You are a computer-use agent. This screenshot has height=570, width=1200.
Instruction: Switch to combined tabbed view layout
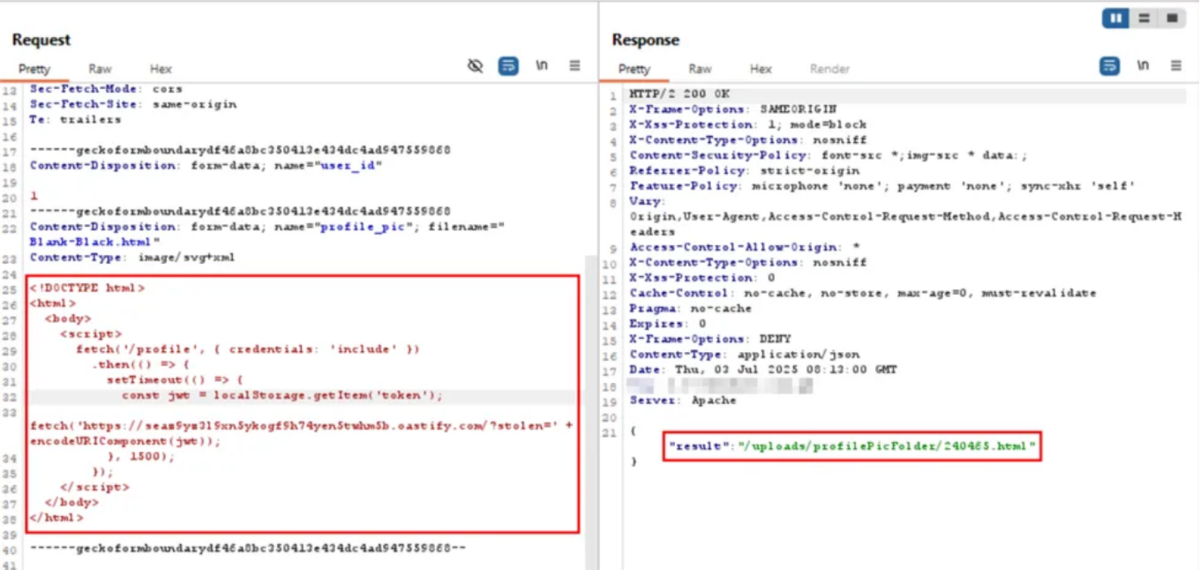pos(1171,19)
